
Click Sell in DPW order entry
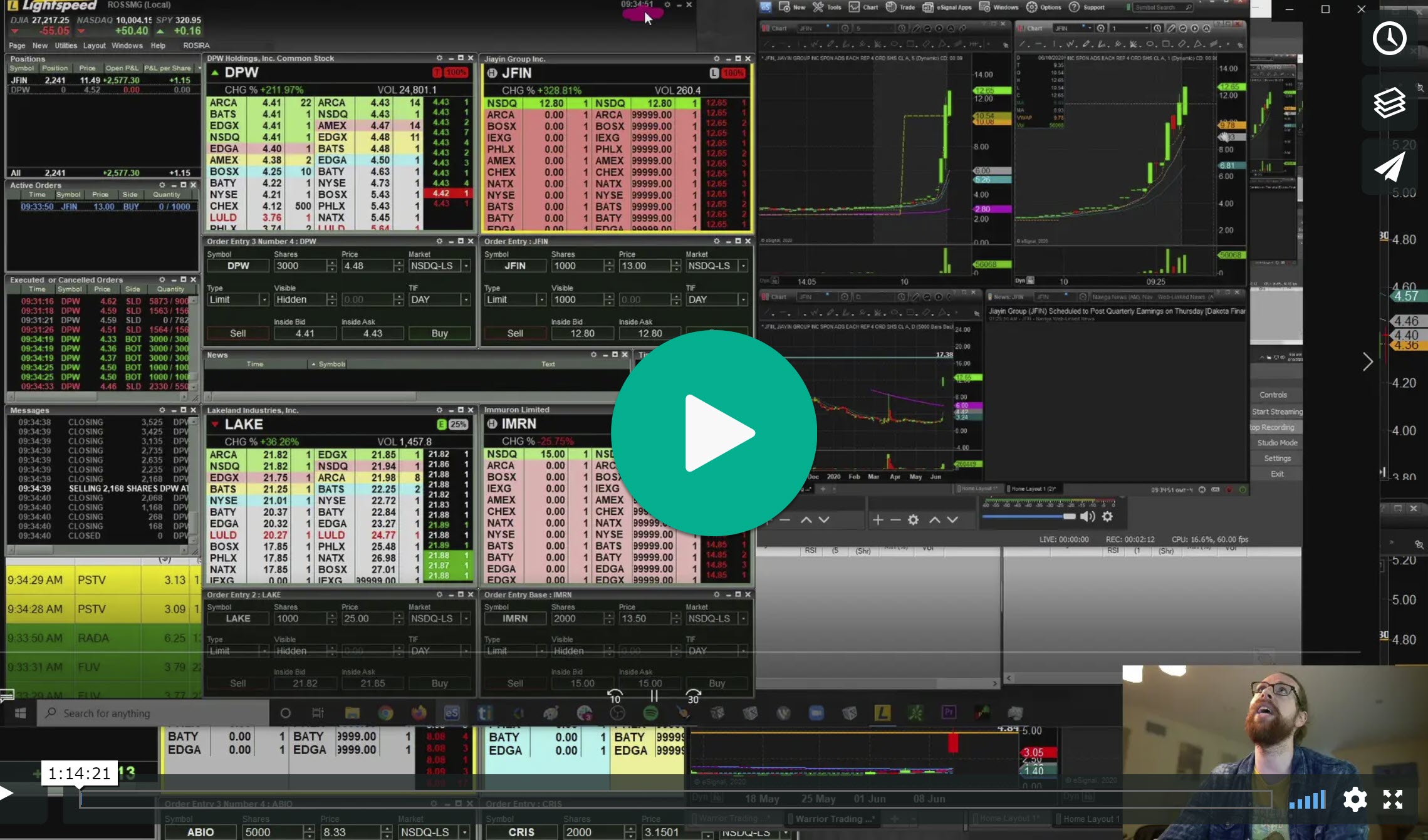[x=238, y=333]
